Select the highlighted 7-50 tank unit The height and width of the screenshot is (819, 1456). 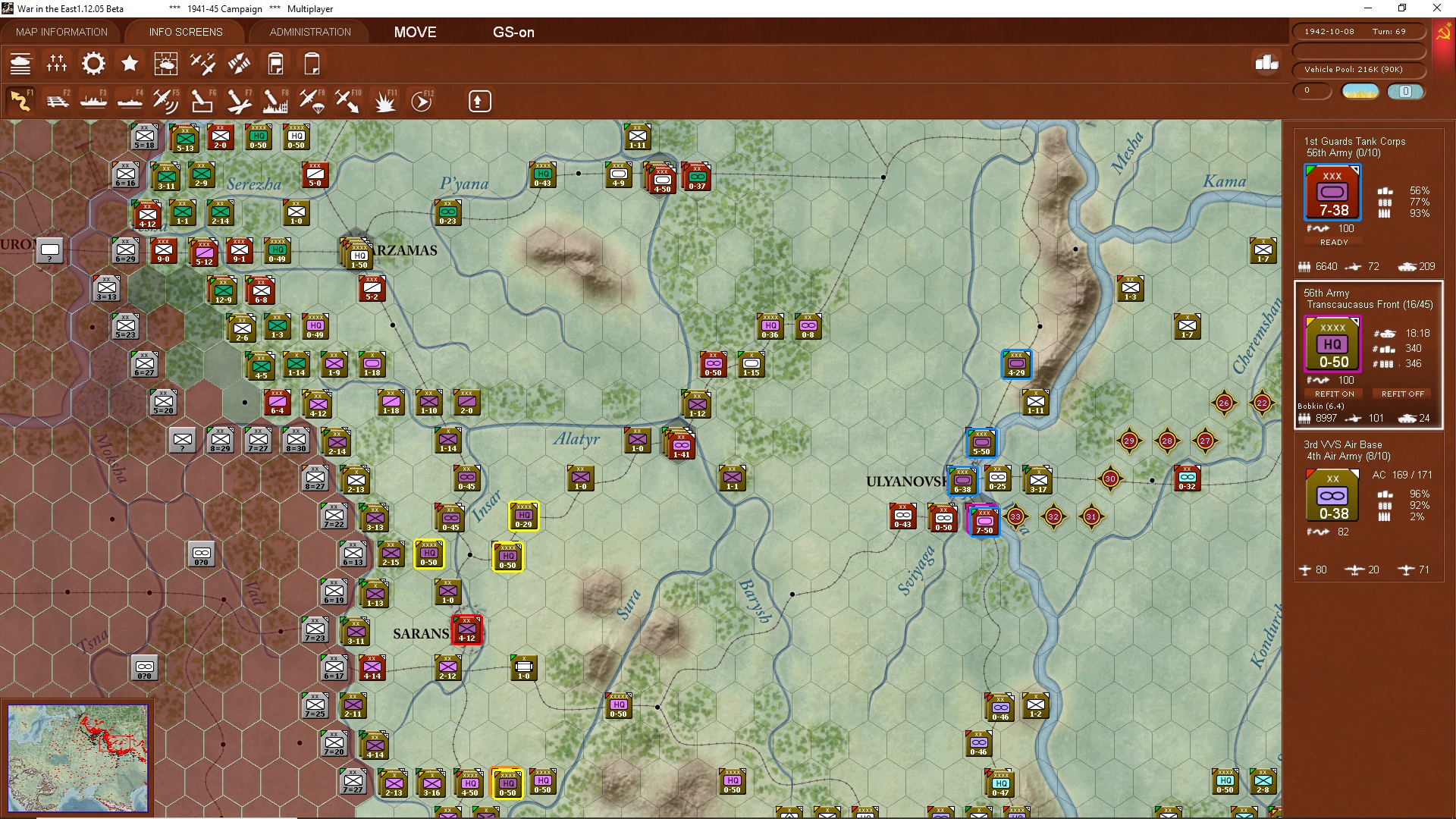tap(984, 521)
